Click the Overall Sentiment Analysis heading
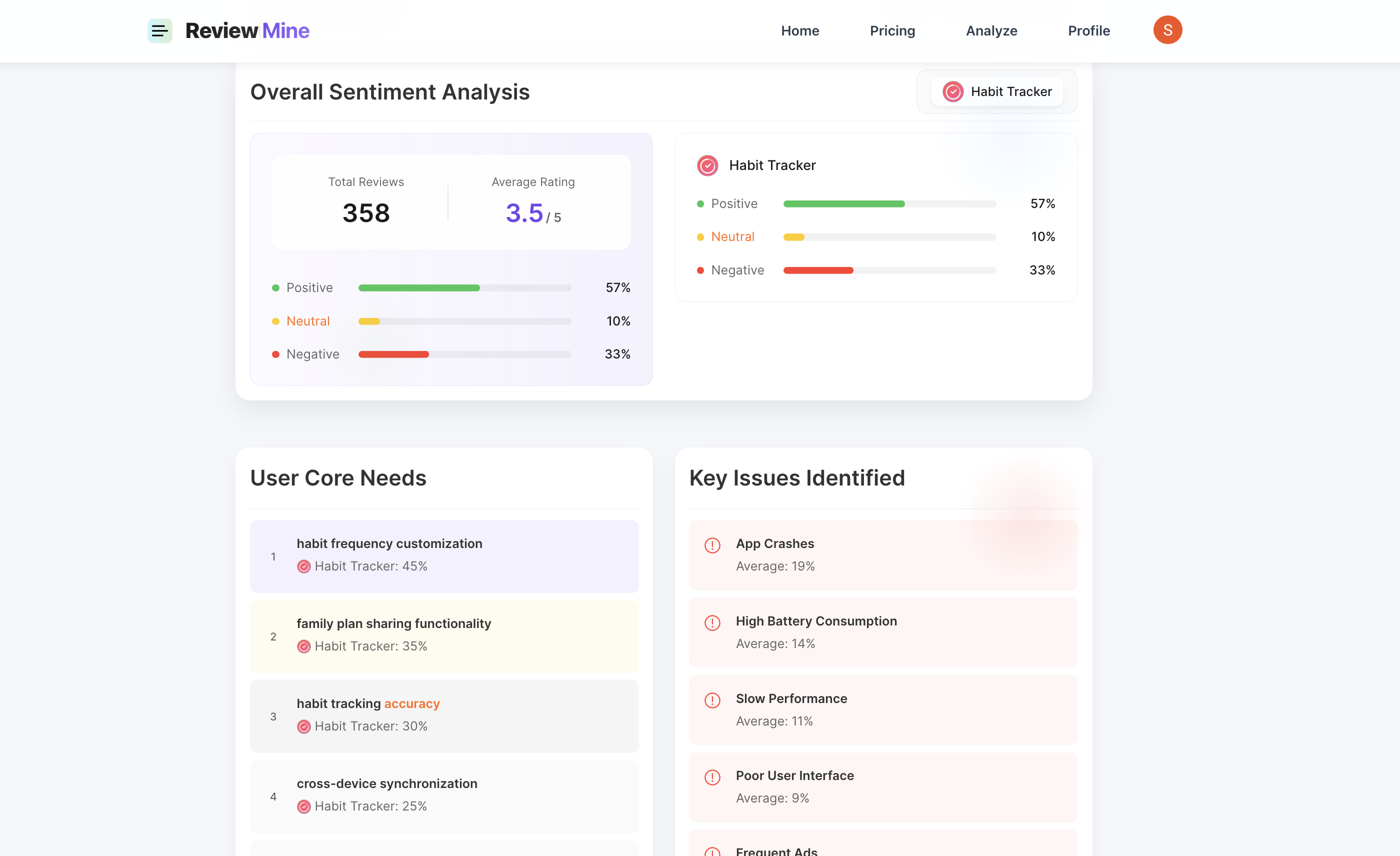The height and width of the screenshot is (856, 1400). coord(390,92)
